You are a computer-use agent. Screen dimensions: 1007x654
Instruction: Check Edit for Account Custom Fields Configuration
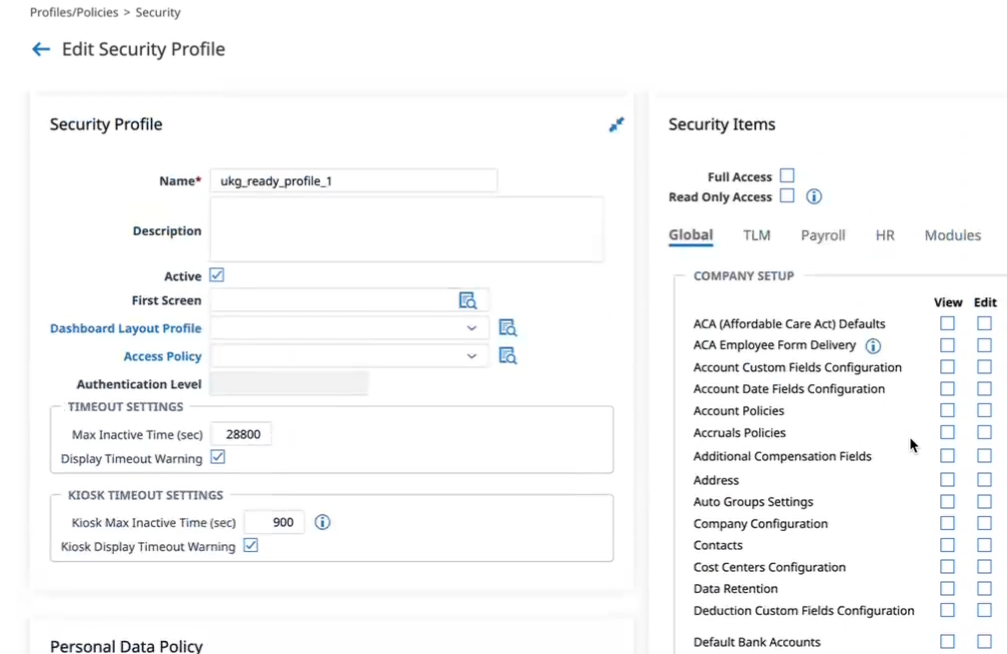coord(985,367)
